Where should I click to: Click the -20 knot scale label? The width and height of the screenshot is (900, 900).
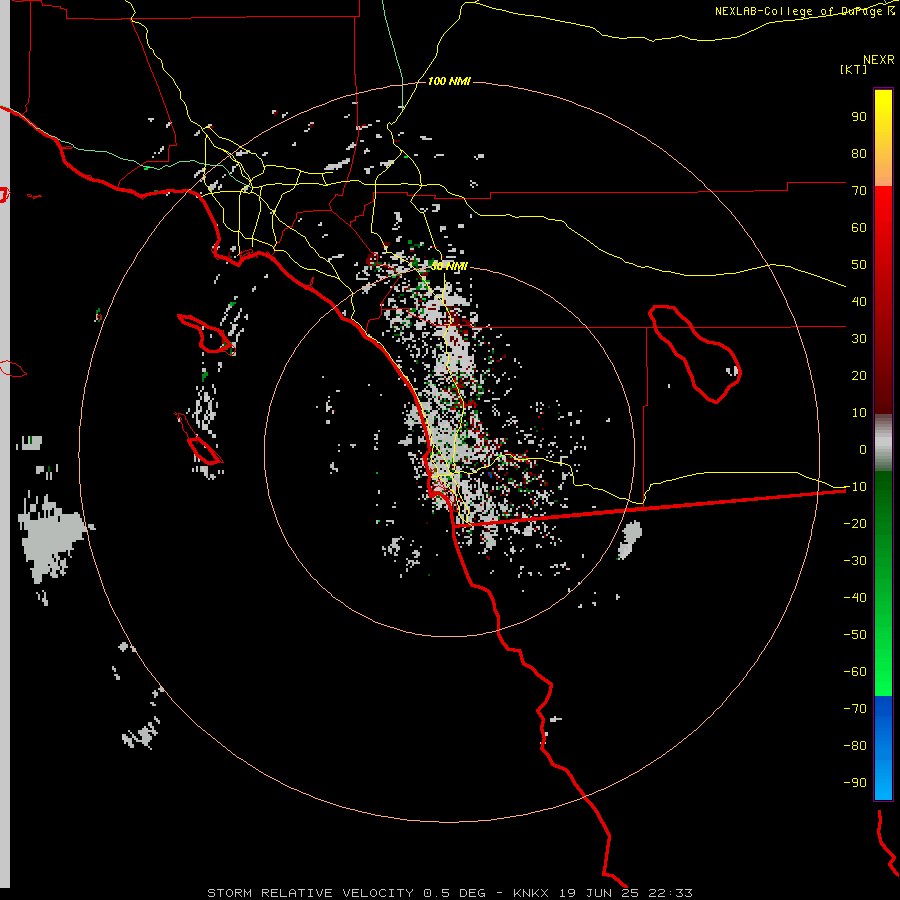tap(855, 523)
